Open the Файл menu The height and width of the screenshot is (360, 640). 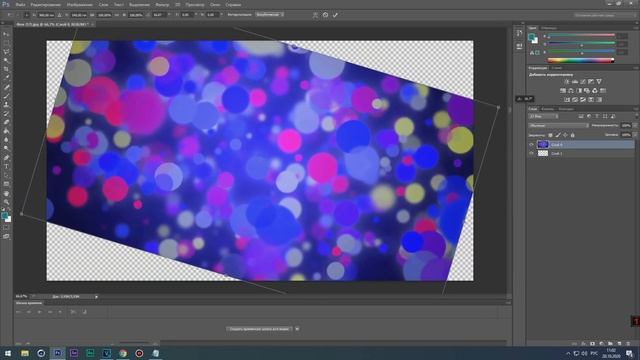pyautogui.click(x=20, y=5)
